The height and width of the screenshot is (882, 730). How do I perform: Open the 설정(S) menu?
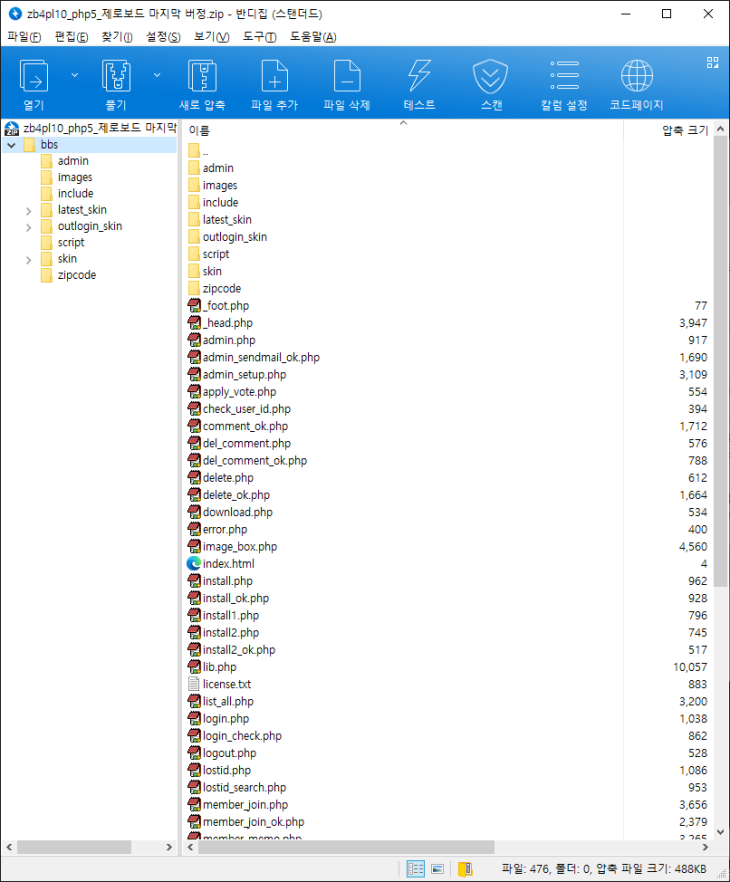pos(163,37)
